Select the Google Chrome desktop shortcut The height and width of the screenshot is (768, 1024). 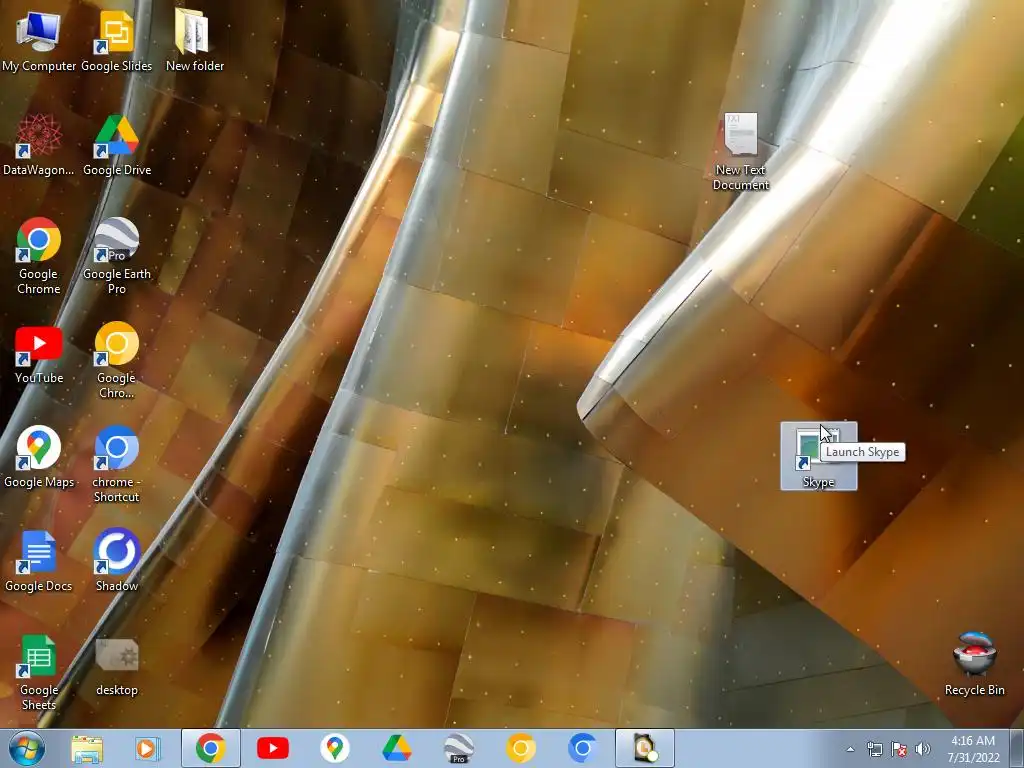(x=39, y=255)
